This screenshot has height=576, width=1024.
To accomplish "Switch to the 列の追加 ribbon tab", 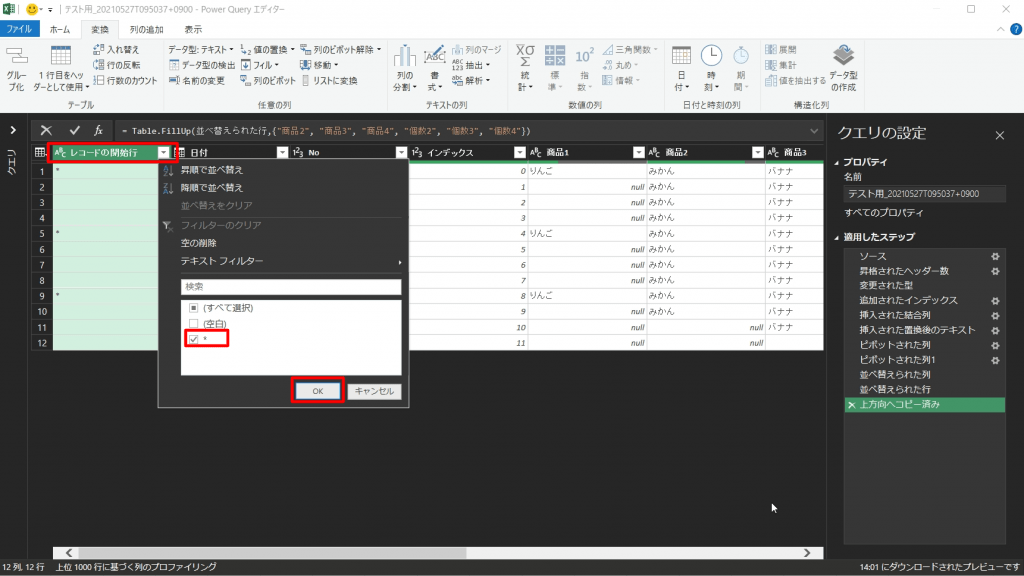I will (146, 30).
